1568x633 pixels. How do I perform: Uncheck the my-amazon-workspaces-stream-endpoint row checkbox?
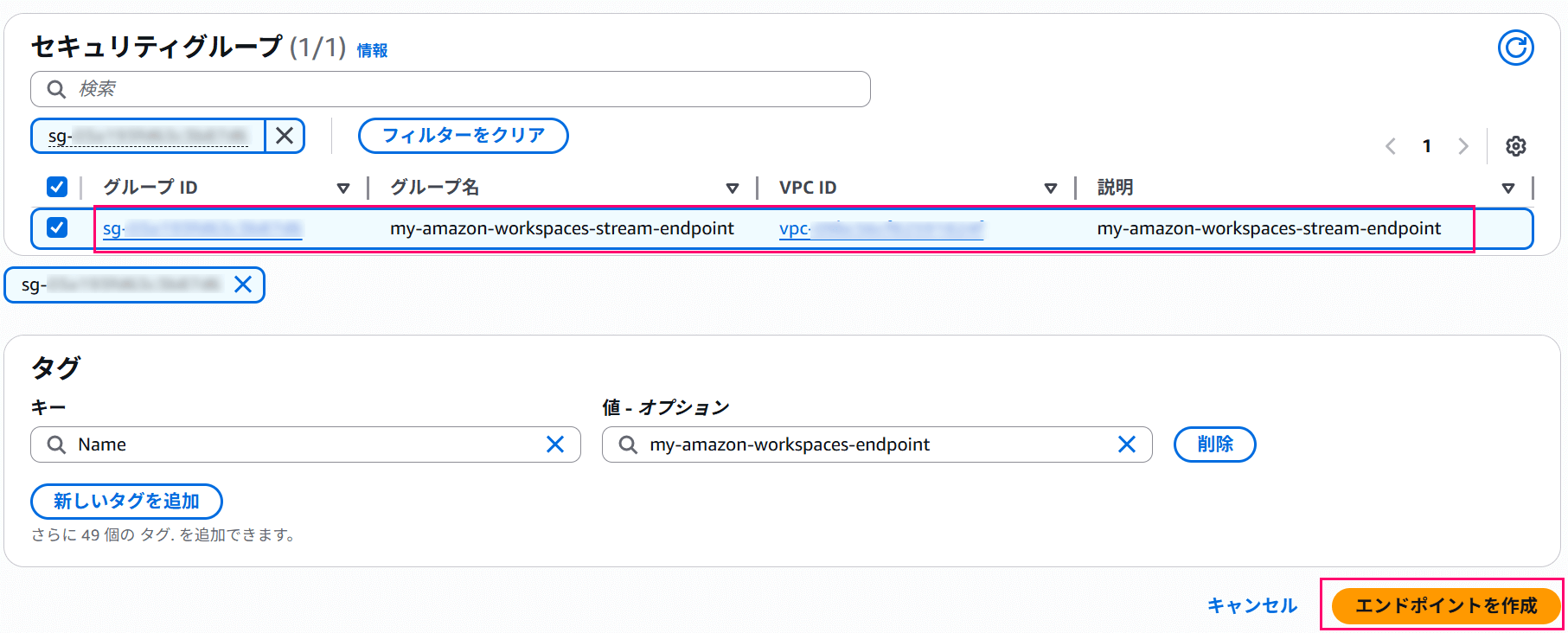pos(57,227)
